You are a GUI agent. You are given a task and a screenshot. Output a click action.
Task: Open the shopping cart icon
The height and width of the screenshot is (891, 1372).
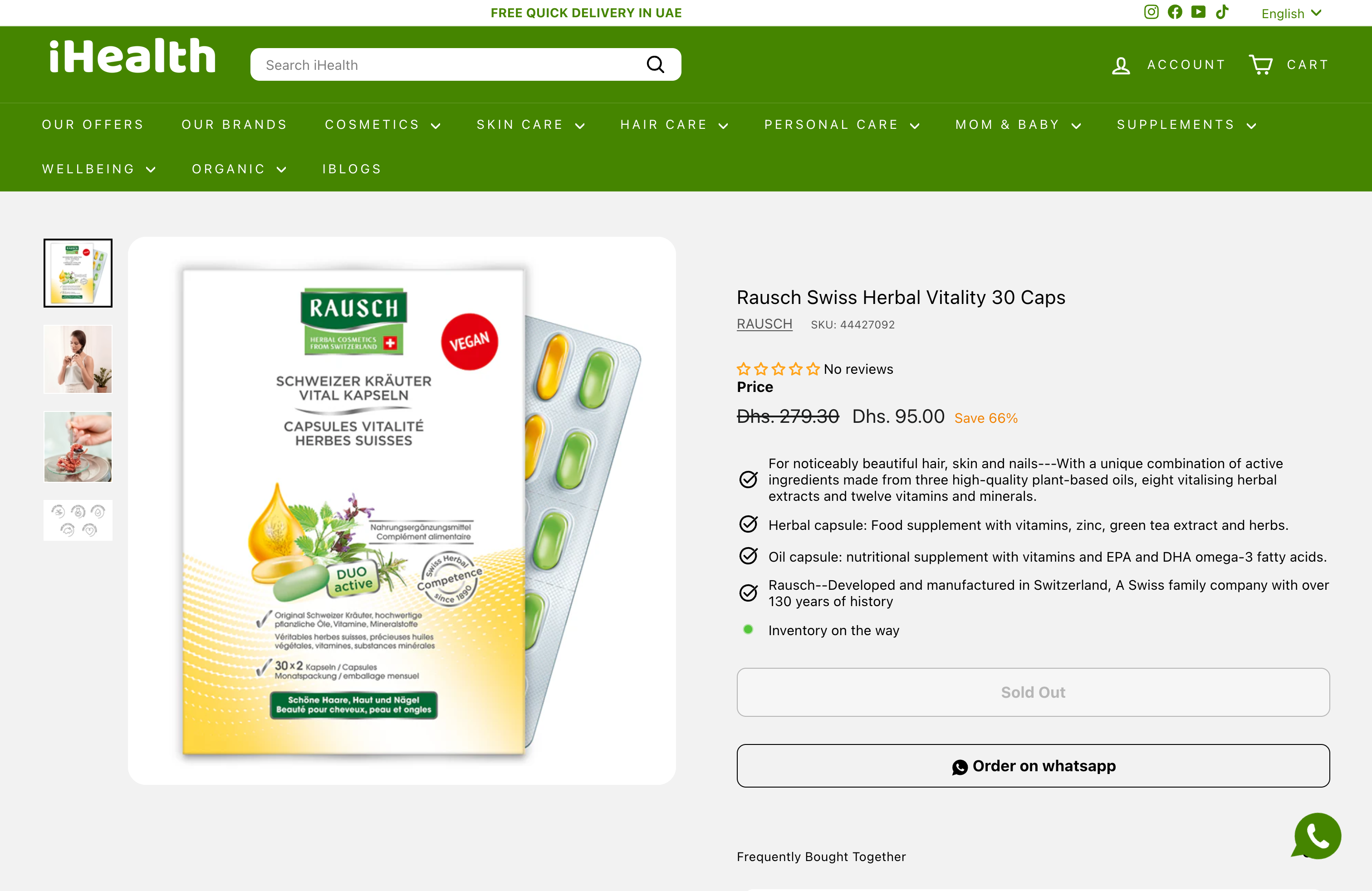tap(1260, 64)
